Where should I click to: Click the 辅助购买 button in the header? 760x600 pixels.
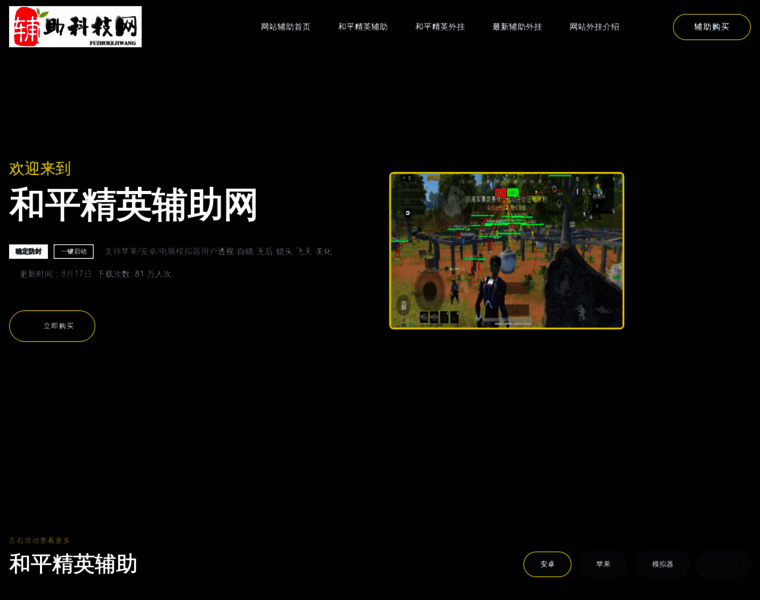pos(712,27)
